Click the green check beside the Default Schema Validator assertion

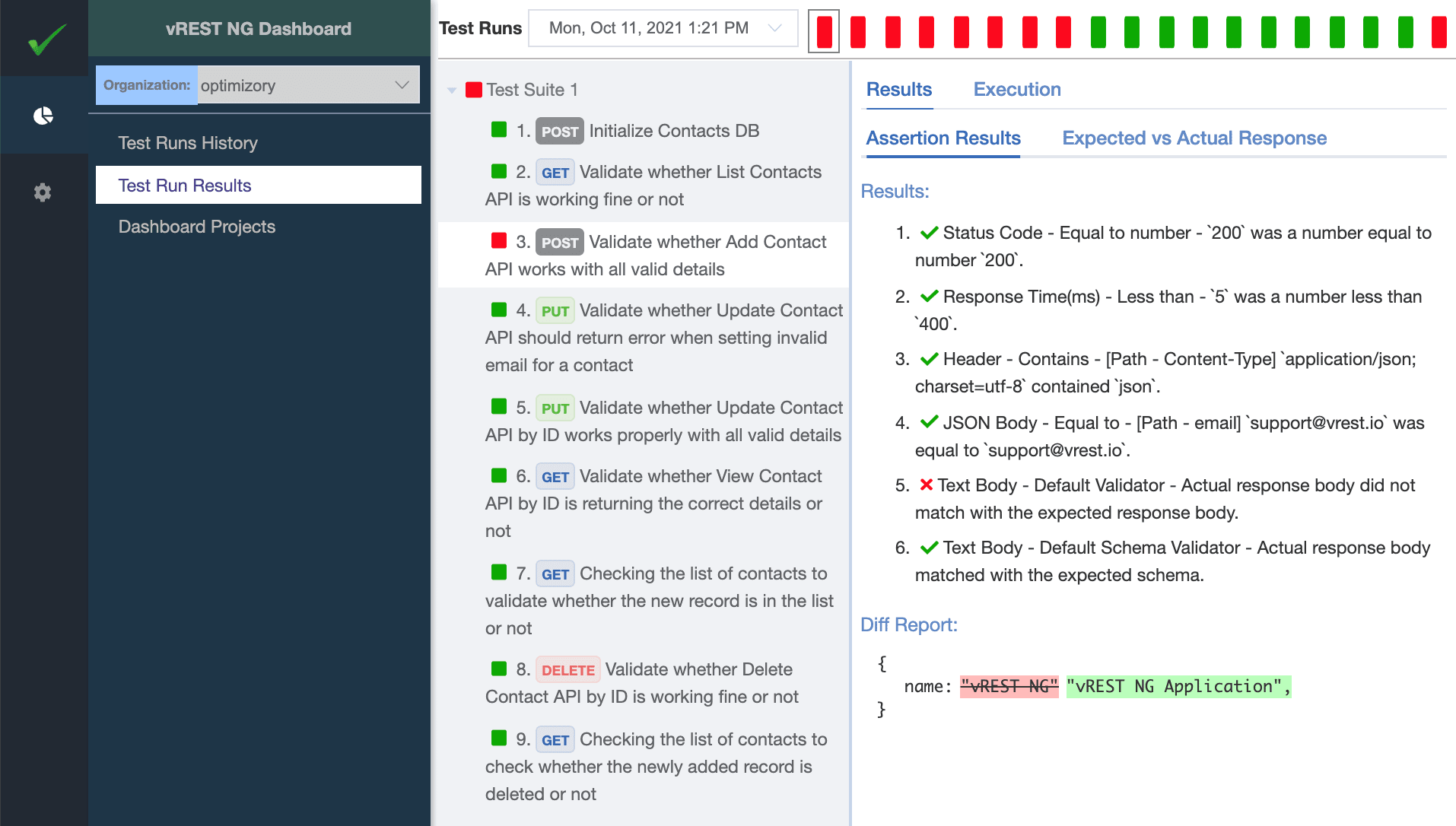929,547
